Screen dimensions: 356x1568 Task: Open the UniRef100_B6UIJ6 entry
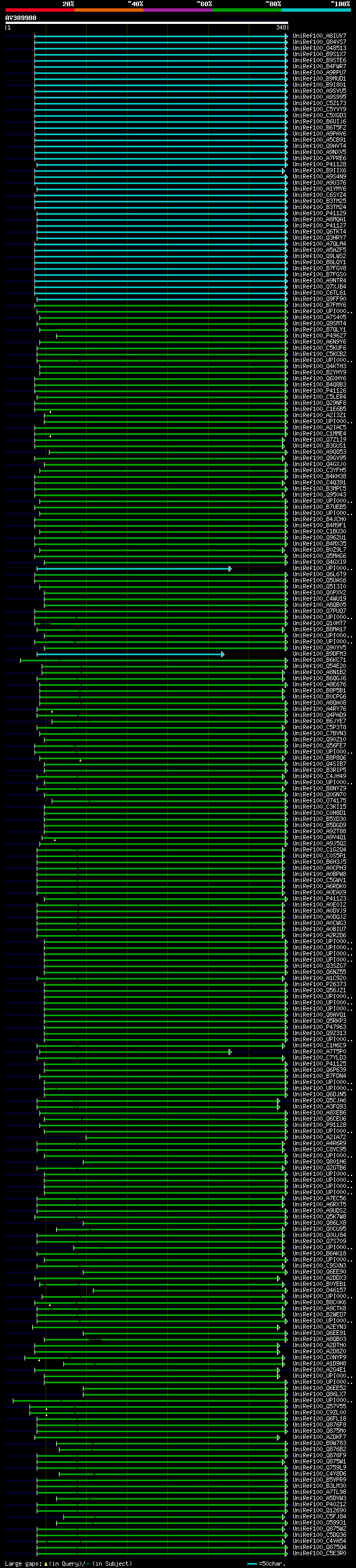pos(319,122)
